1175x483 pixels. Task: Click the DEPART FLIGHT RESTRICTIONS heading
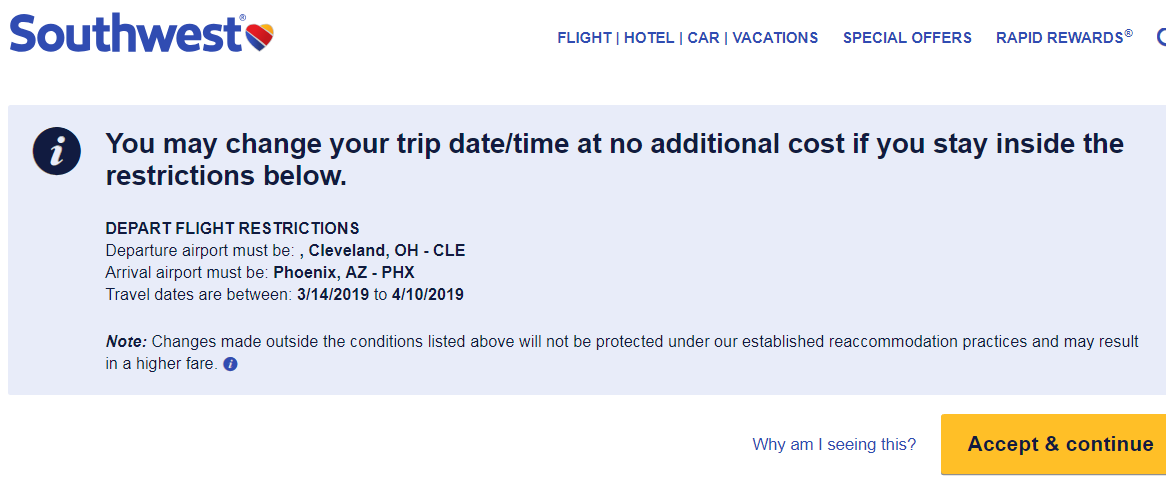click(x=232, y=228)
